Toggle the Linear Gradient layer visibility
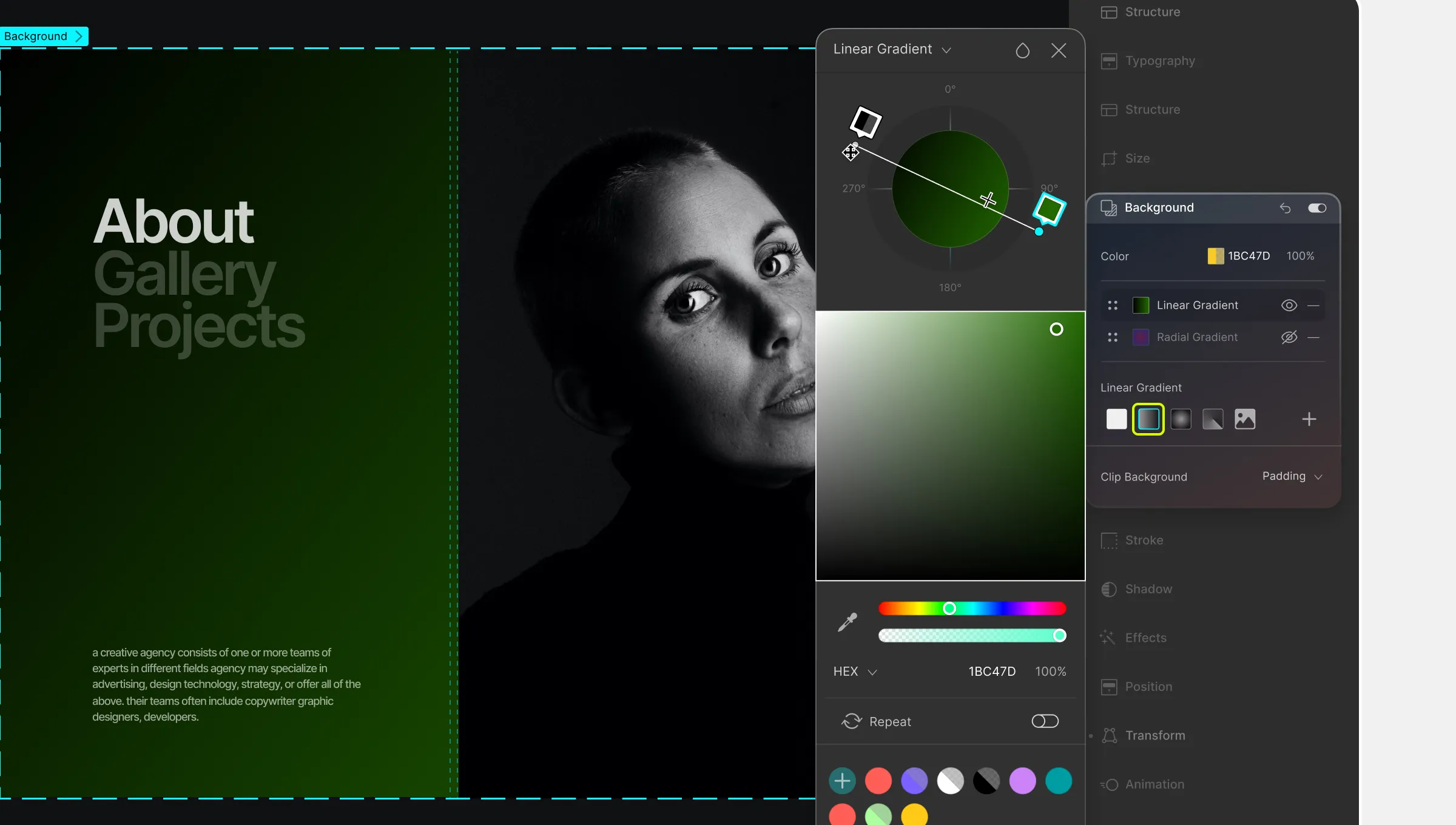Screen dimensions: 1456x825 [1289, 305]
